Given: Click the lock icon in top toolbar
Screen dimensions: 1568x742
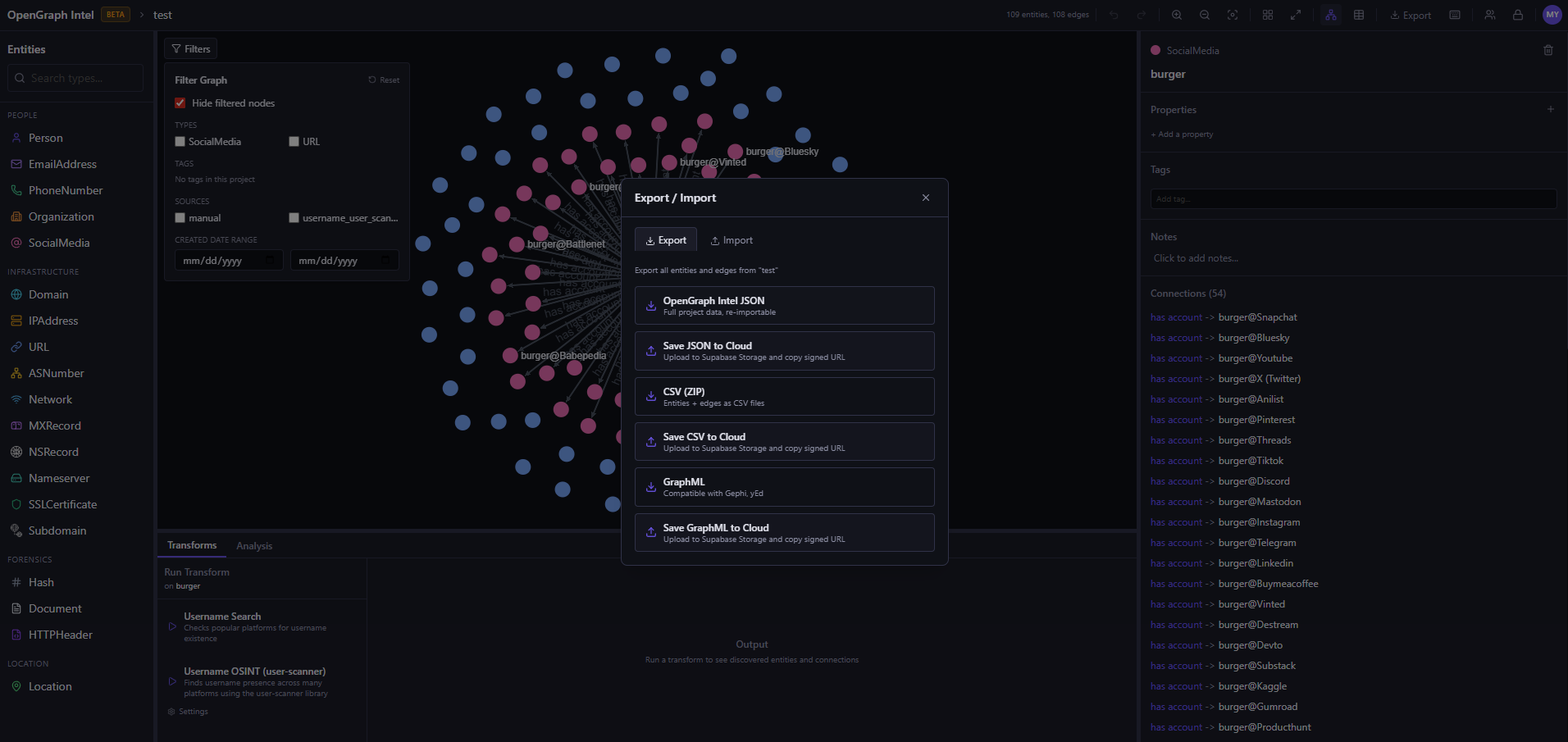Looking at the screenshot, I should click(1518, 15).
